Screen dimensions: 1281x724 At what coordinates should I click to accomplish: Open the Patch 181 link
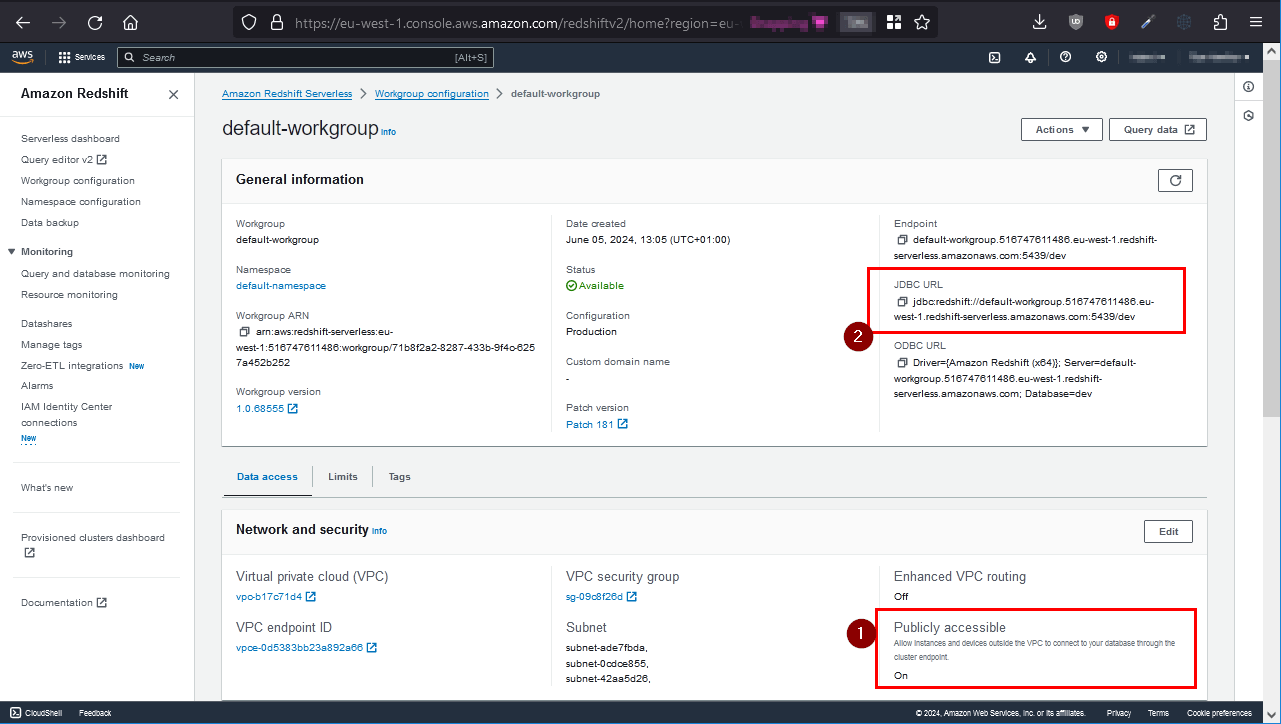(597, 425)
